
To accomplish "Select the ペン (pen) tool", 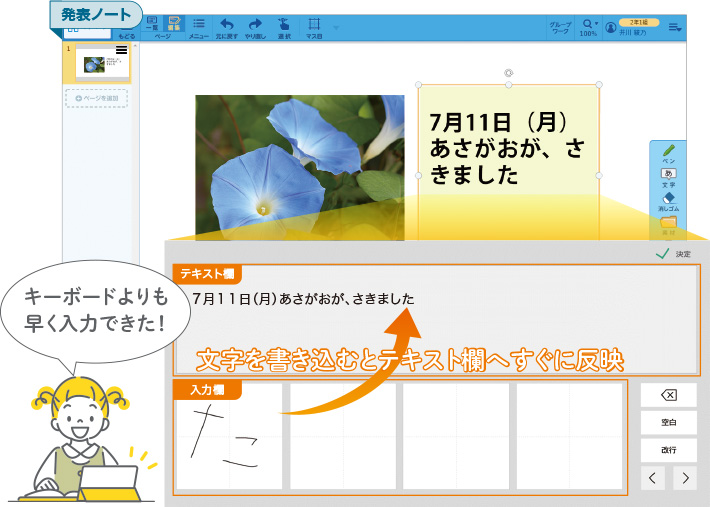I will click(x=669, y=152).
